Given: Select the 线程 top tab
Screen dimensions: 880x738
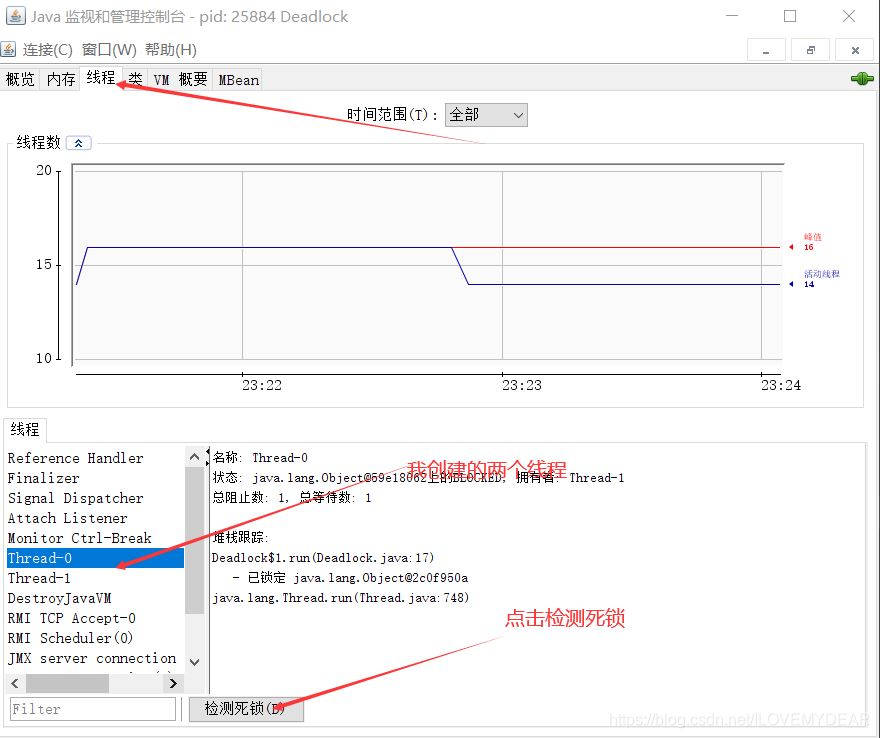Looking at the screenshot, I should click(101, 78).
